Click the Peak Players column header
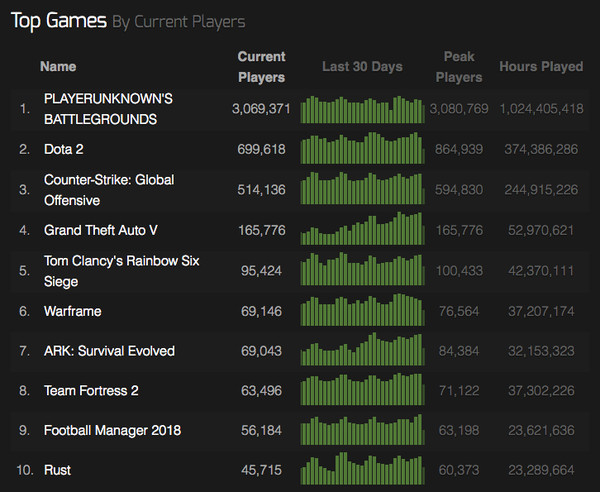Screen dimensions: 600x492 pos(462,67)
